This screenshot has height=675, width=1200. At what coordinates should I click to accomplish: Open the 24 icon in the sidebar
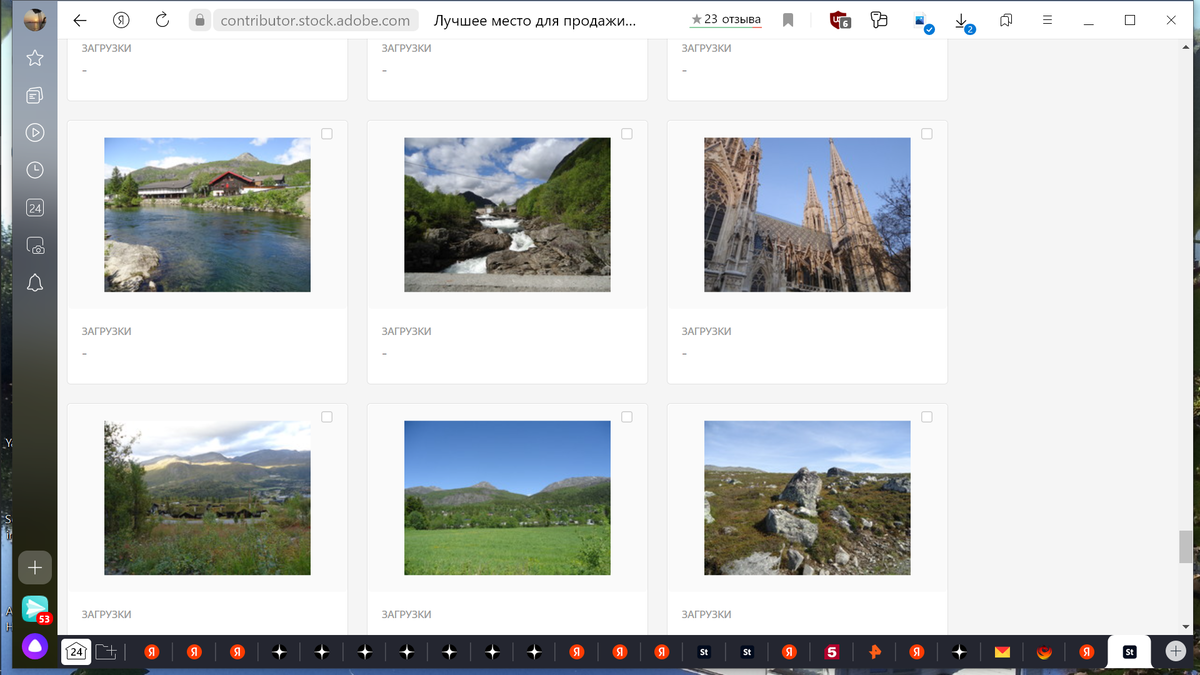(x=35, y=208)
